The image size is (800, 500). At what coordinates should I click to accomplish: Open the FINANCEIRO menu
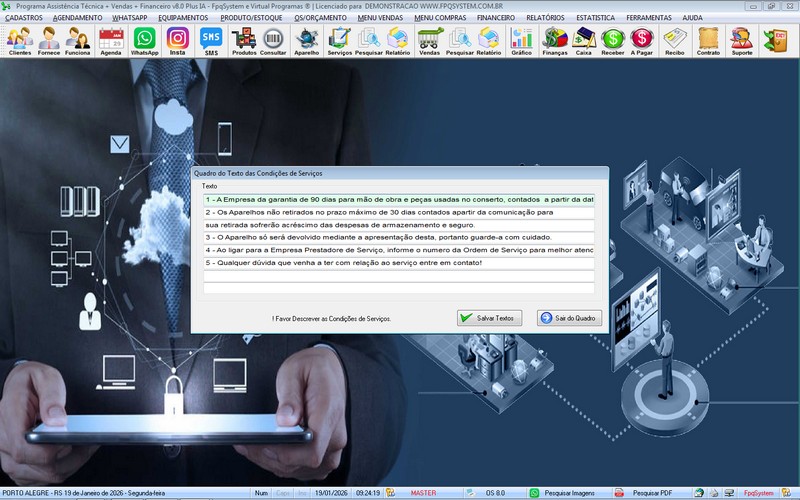(496, 18)
